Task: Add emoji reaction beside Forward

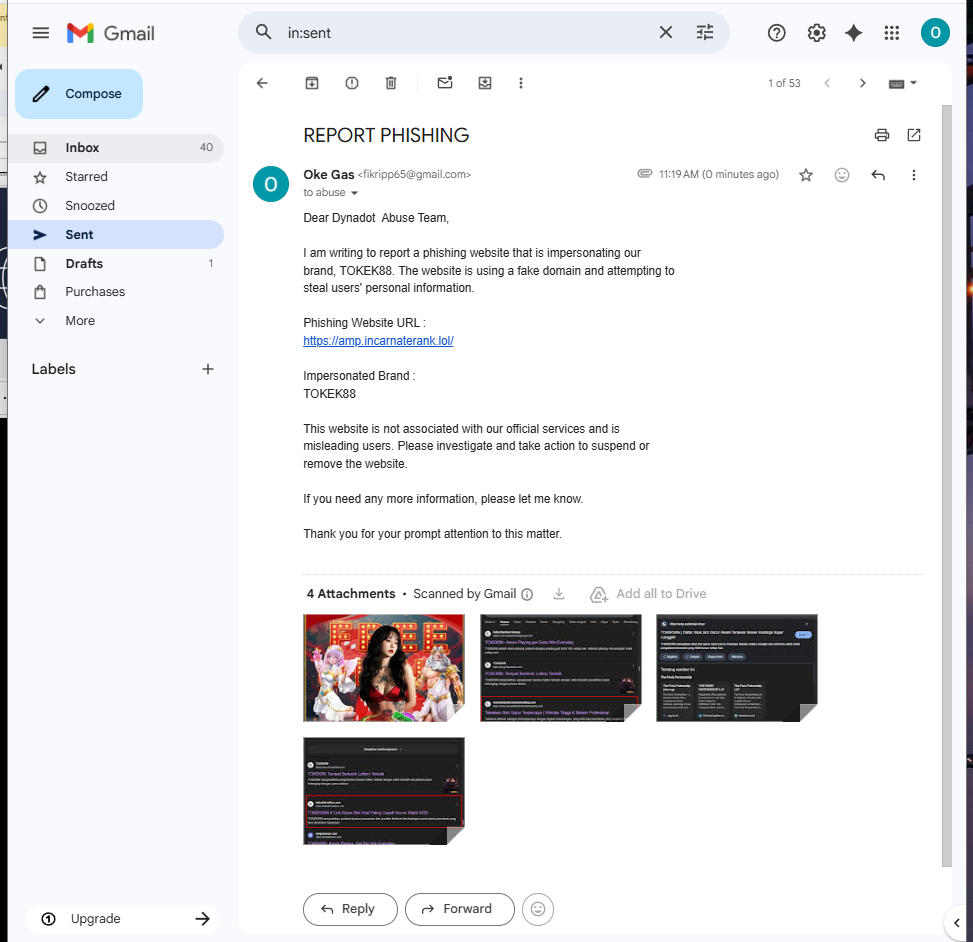Action: (538, 909)
